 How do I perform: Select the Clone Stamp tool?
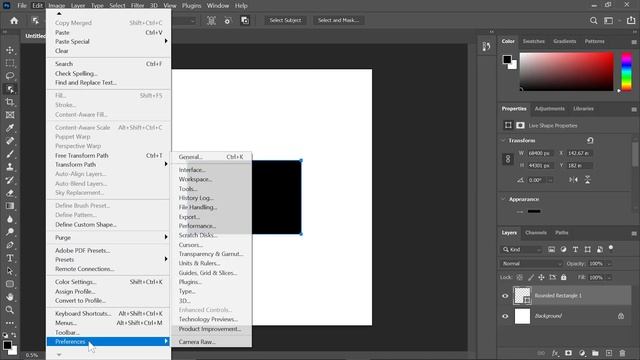click(10, 167)
